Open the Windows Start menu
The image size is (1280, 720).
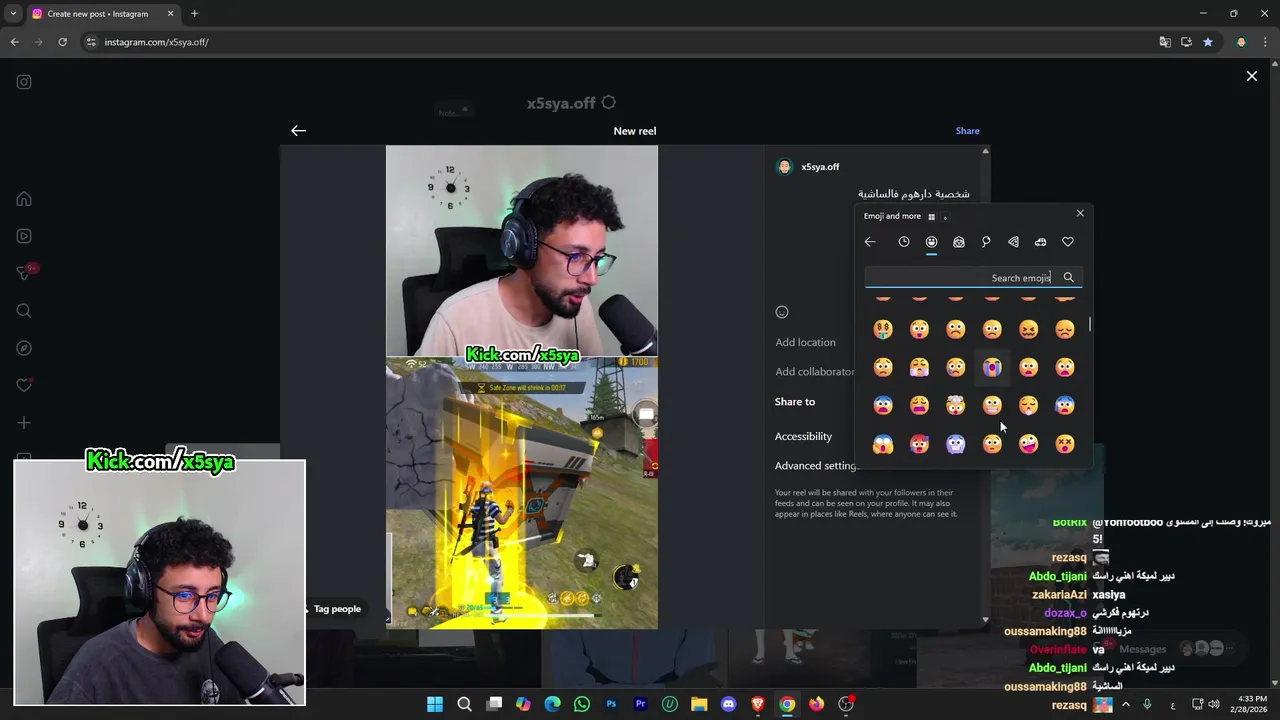435,704
